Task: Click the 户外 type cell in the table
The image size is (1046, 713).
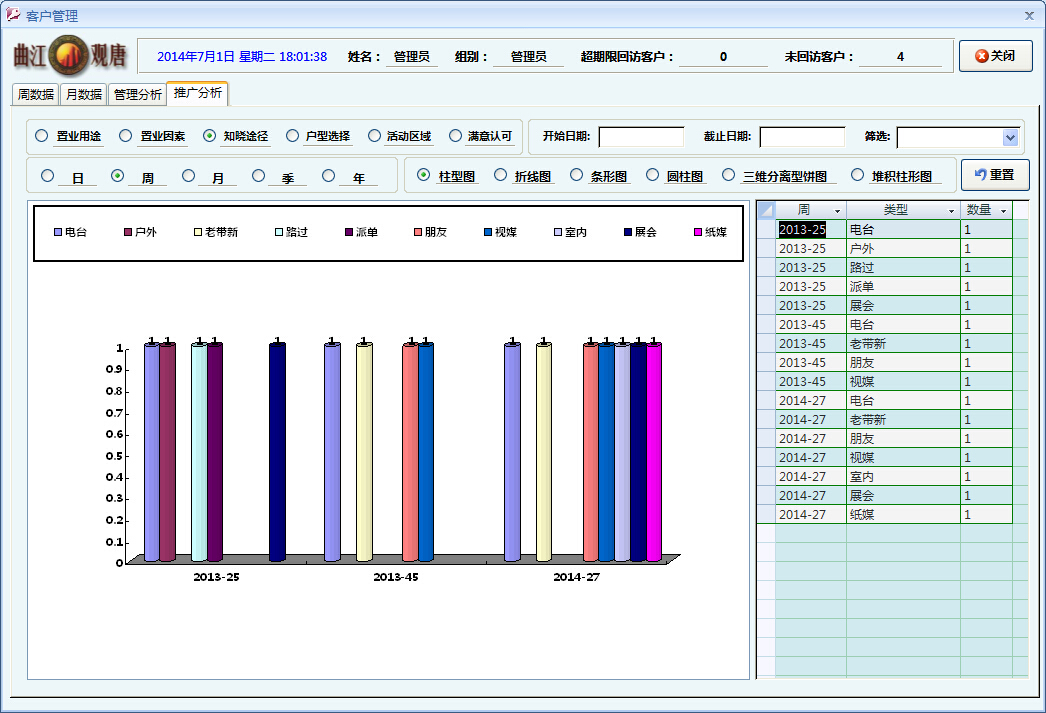Action: click(903, 249)
